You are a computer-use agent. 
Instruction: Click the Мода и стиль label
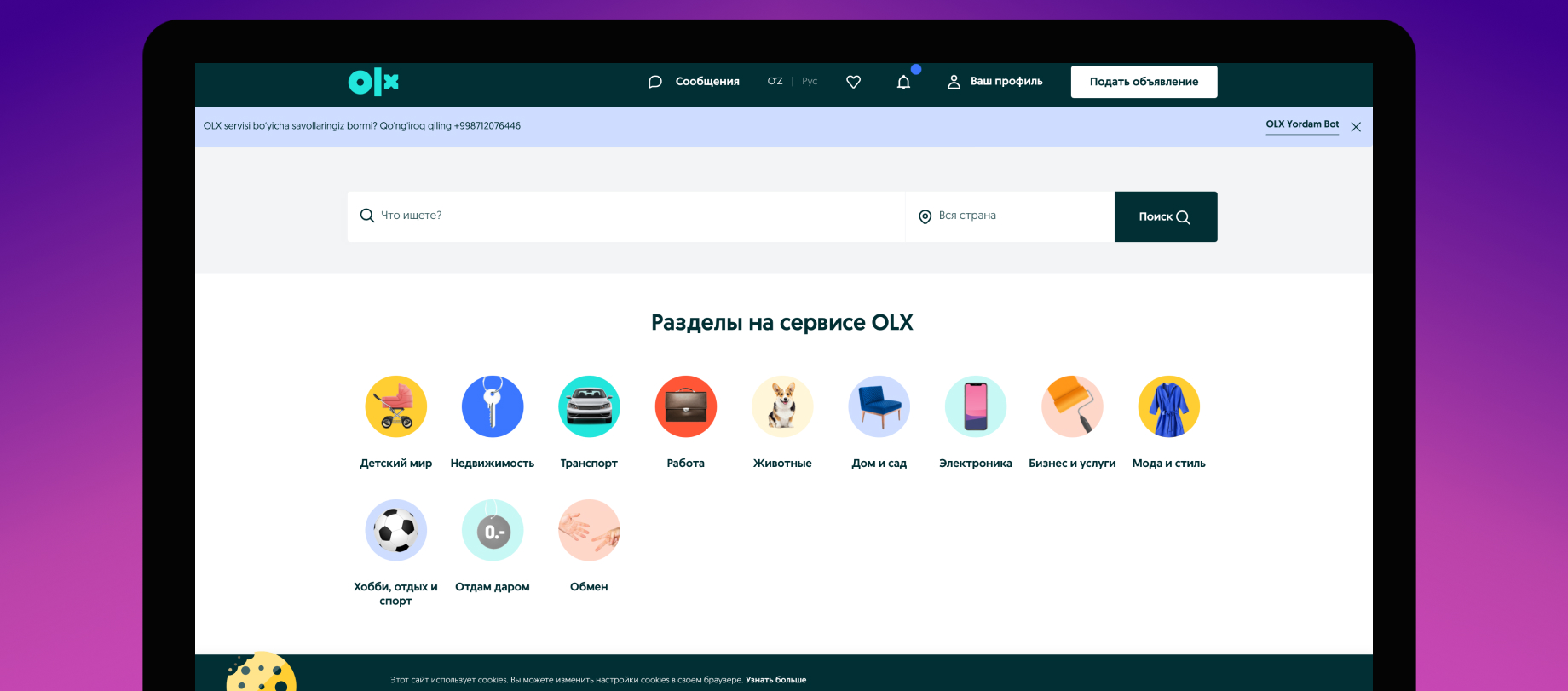(1169, 464)
